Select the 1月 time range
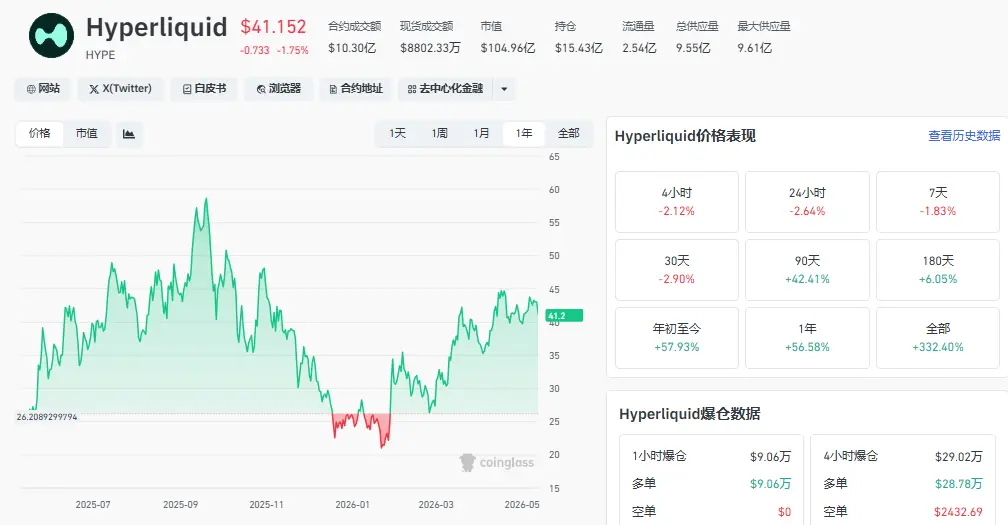Screen dimensions: 1008x525 point(482,134)
